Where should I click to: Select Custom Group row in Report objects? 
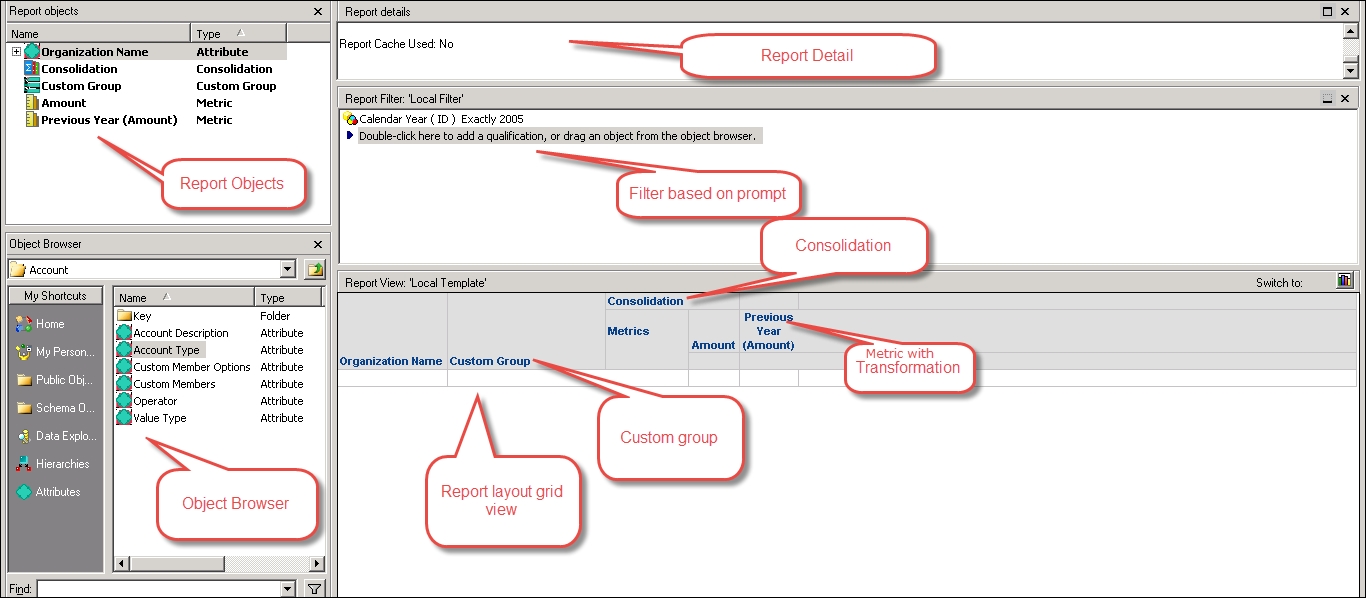coord(155,86)
